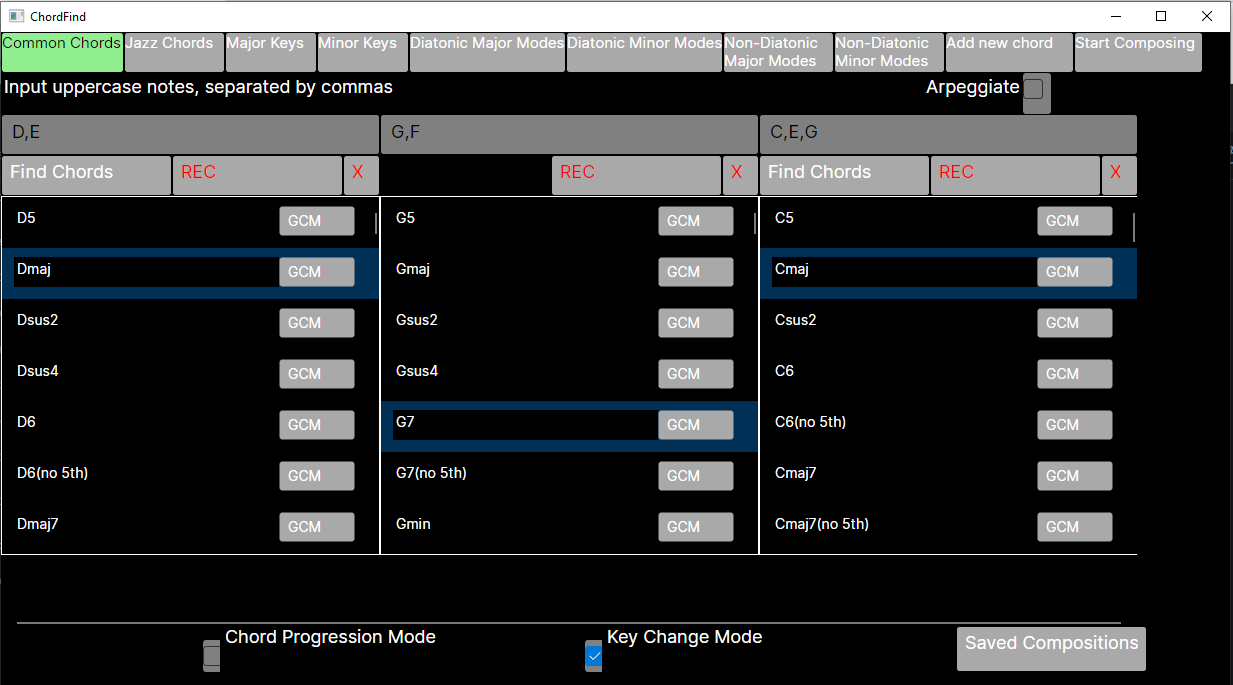The image size is (1233, 685).
Task: Select Non-Diatonic Minor Modes tab
Action: [x=889, y=52]
